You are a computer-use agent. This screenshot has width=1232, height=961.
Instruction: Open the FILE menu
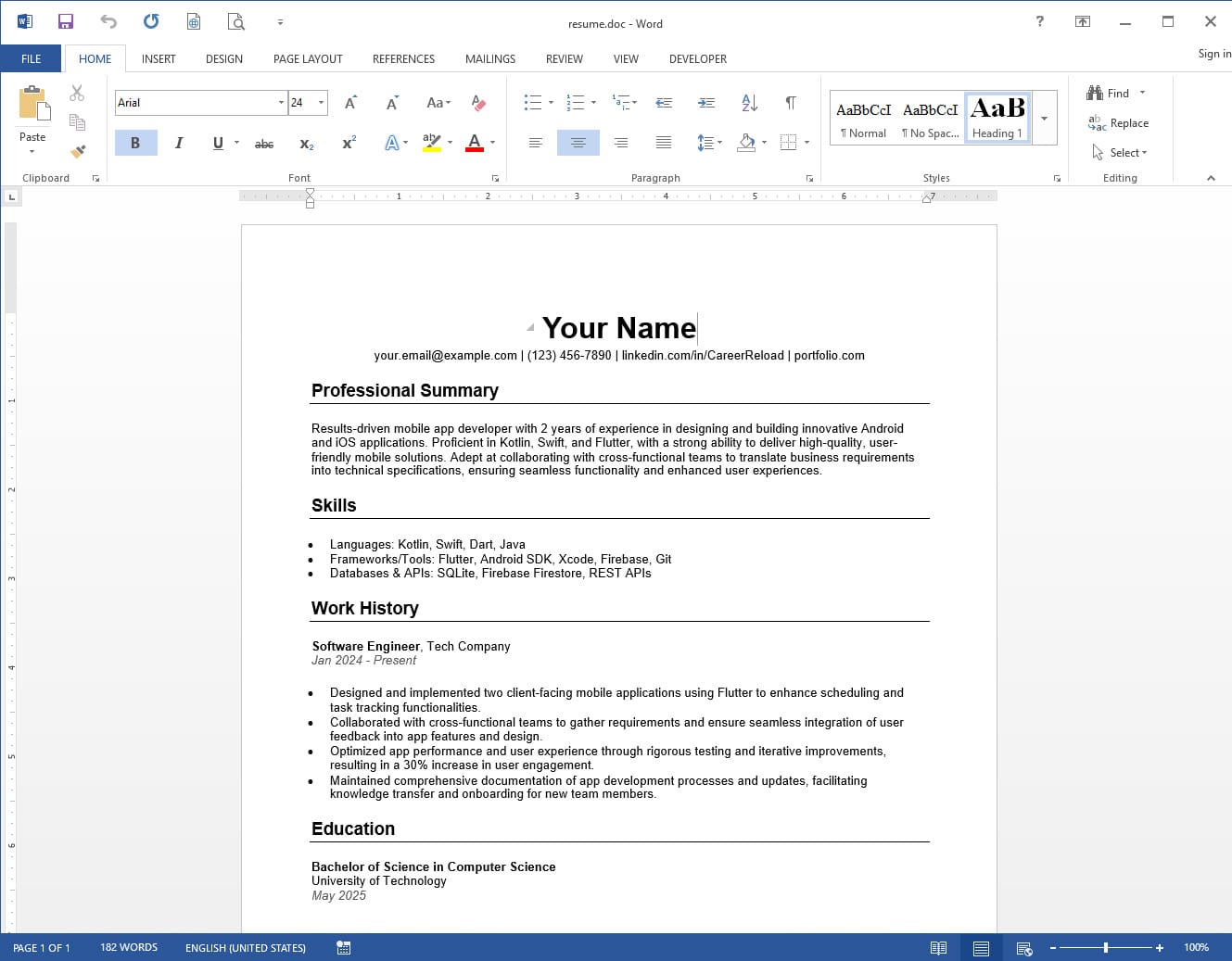click(31, 58)
